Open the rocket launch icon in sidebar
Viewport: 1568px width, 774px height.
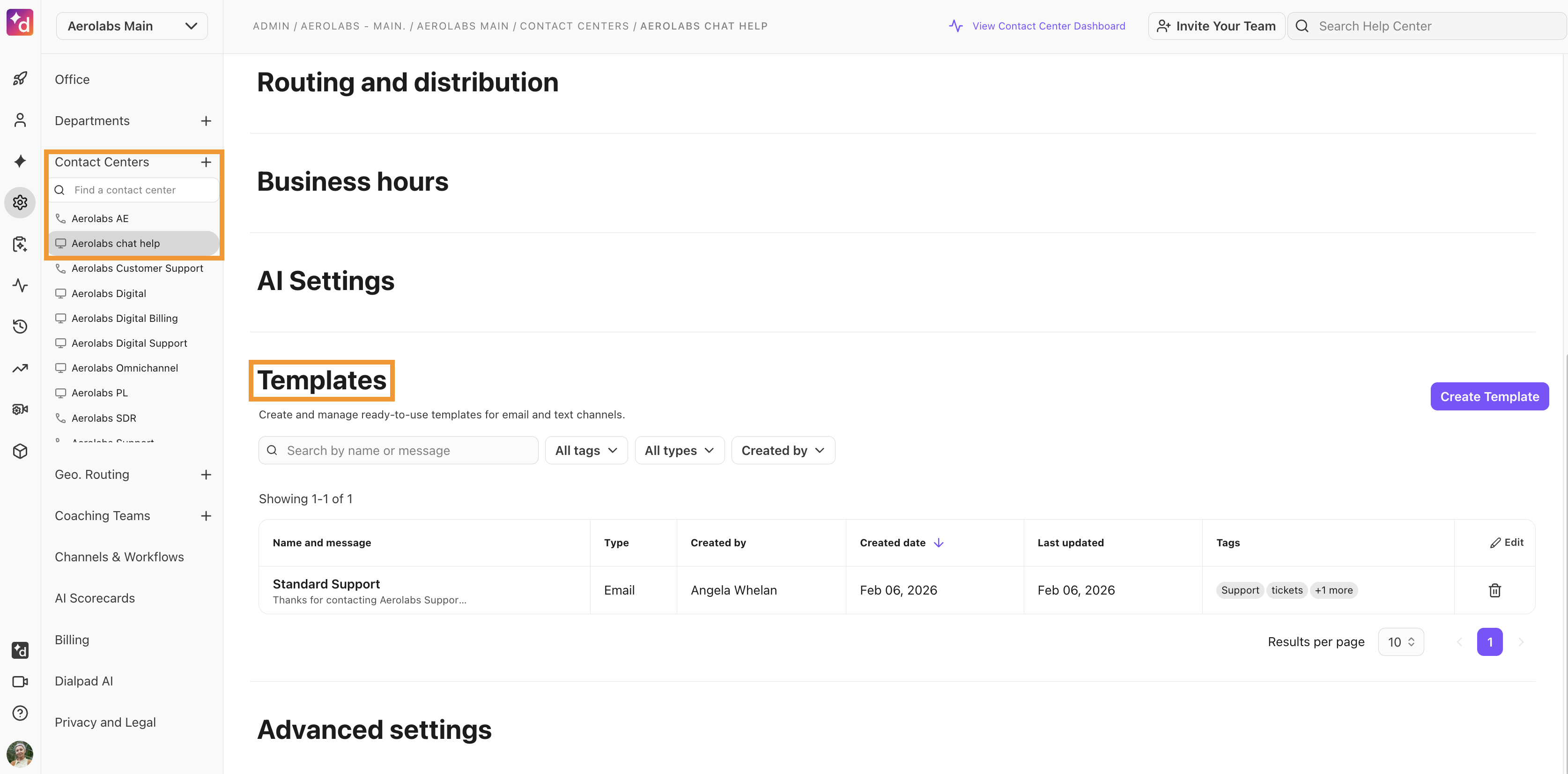click(20, 79)
